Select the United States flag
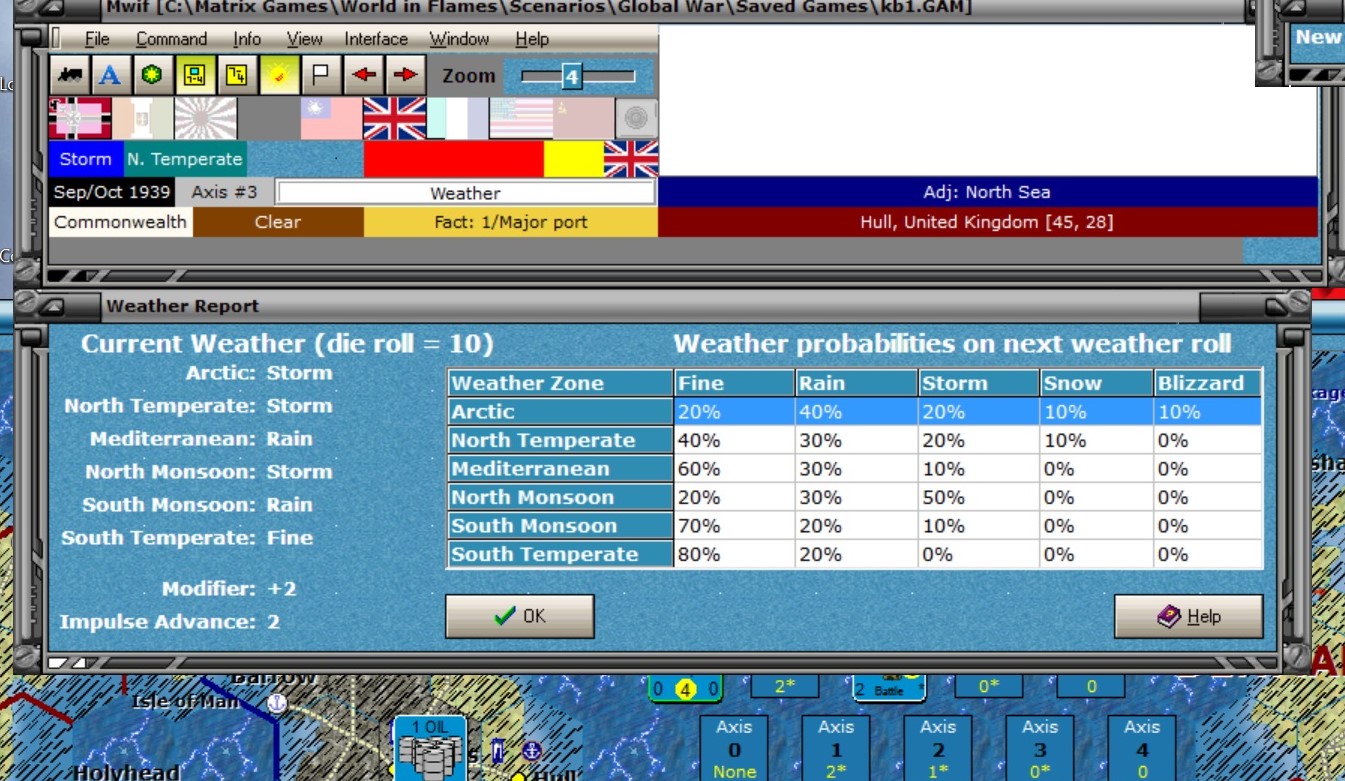This screenshot has height=781, width=1345. 521,119
